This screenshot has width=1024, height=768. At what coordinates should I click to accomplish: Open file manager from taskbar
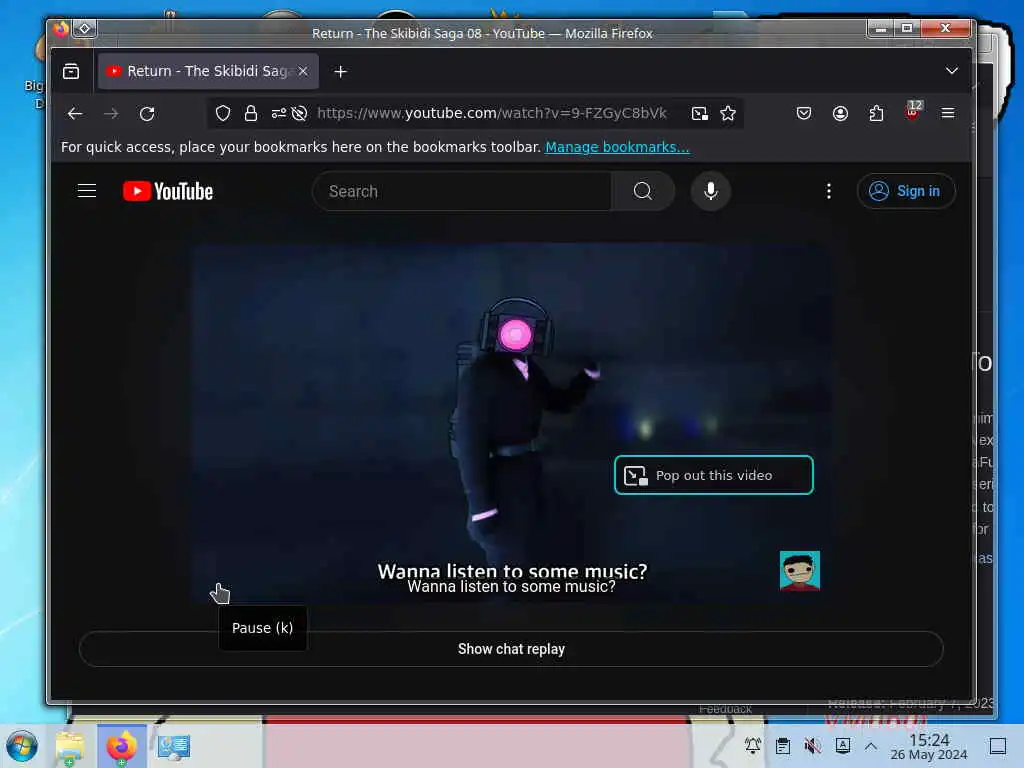[70, 746]
